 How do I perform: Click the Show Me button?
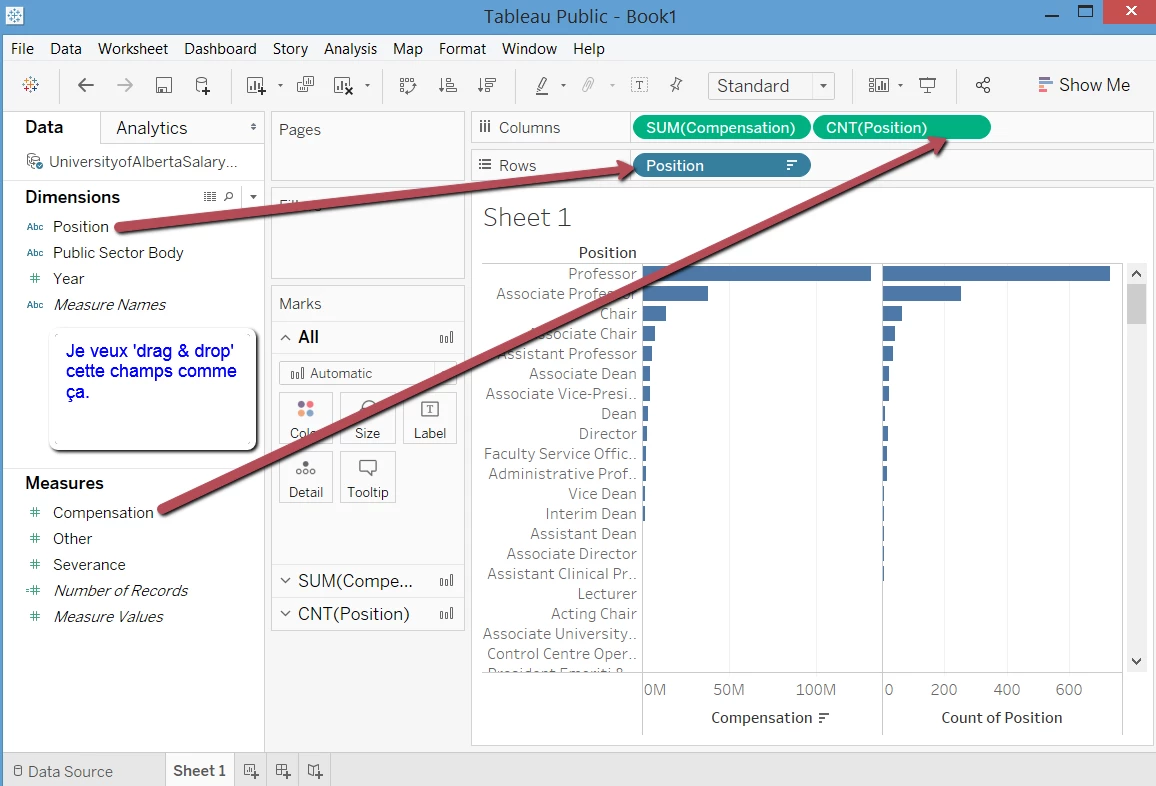1083,85
